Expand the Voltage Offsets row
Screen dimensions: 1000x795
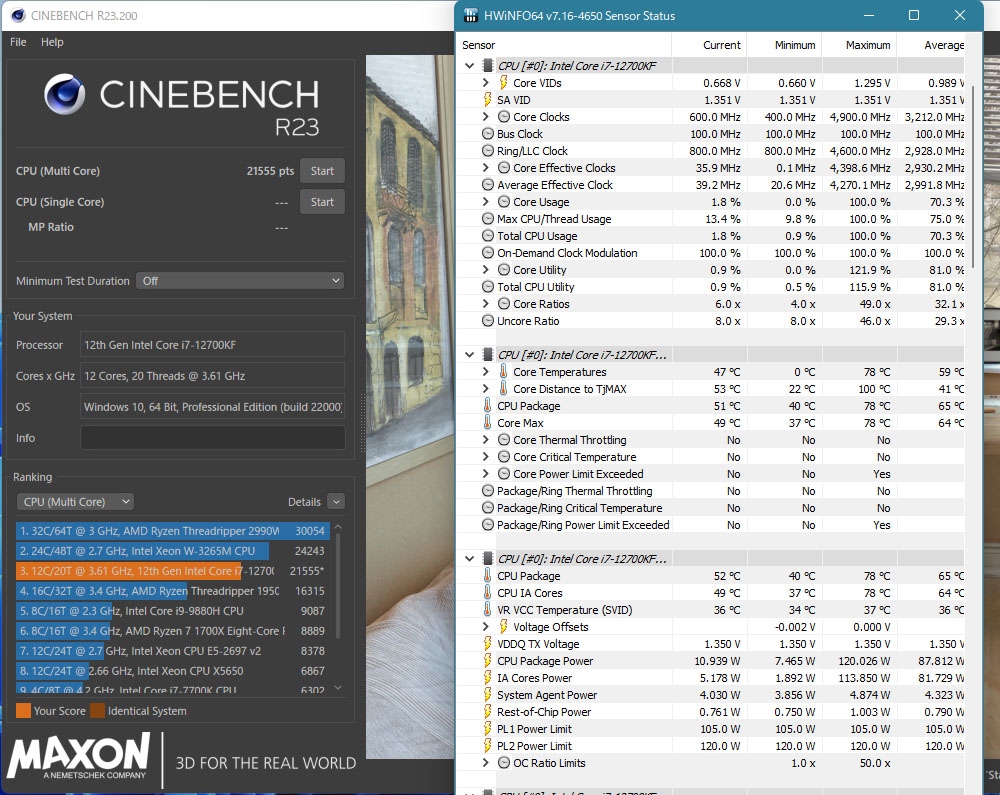(x=485, y=627)
